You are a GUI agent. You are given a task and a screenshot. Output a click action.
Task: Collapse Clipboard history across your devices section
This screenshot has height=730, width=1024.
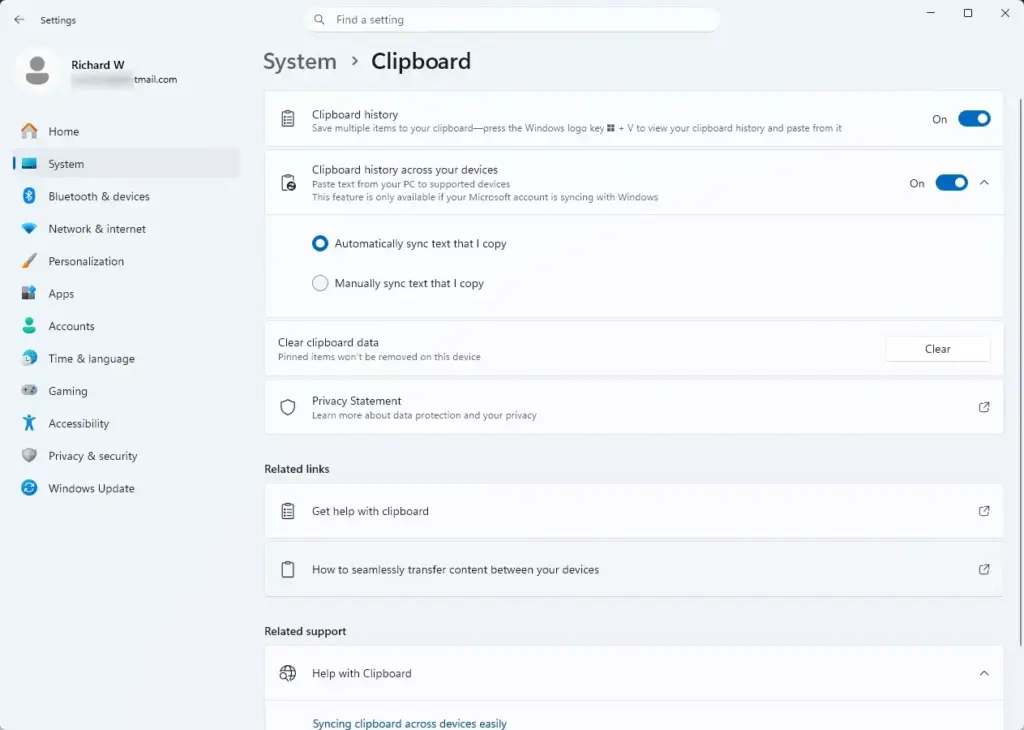pyautogui.click(x=984, y=183)
